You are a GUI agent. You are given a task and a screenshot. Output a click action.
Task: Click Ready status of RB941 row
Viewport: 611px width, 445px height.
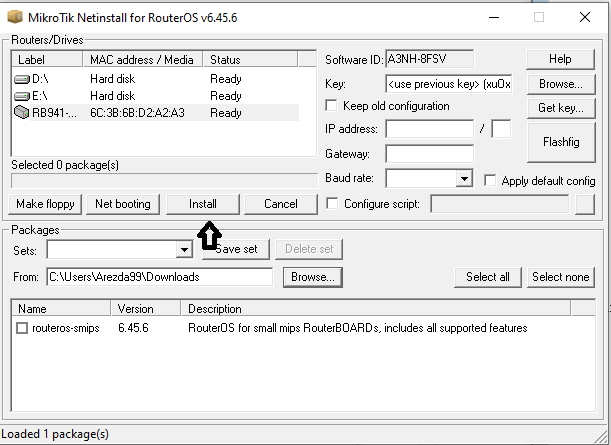point(226,113)
